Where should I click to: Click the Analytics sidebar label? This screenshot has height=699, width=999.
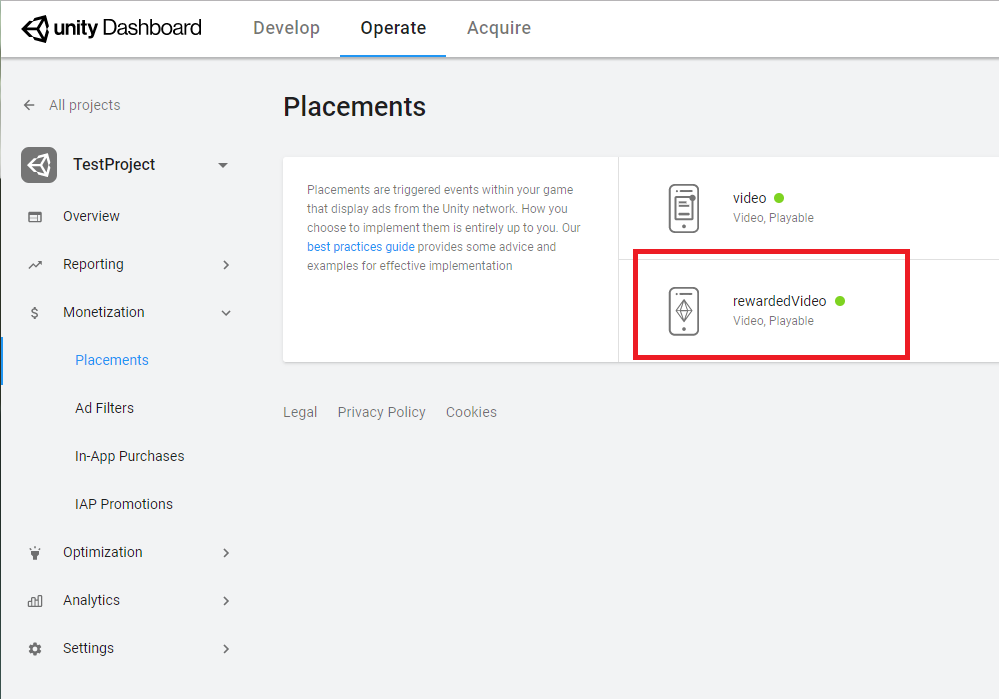[91, 600]
